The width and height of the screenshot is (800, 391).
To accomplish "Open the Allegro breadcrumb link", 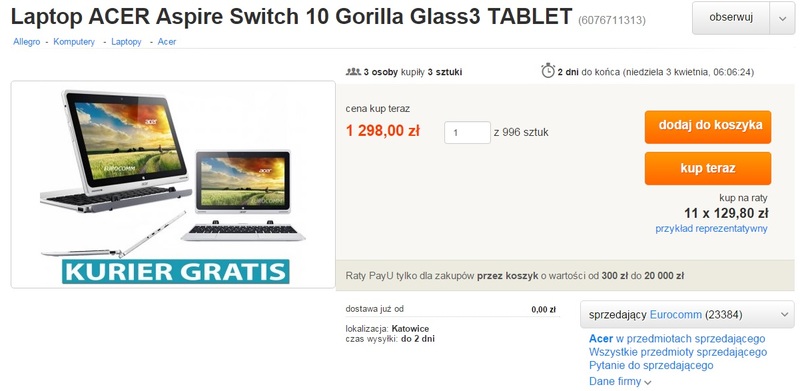I will (x=27, y=42).
